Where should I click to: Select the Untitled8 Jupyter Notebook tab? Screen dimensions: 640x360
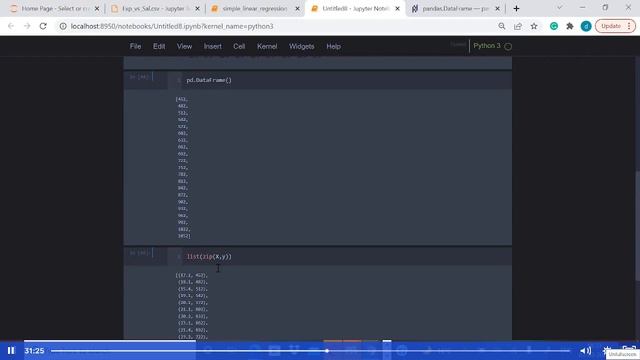pyautogui.click(x=355, y=8)
